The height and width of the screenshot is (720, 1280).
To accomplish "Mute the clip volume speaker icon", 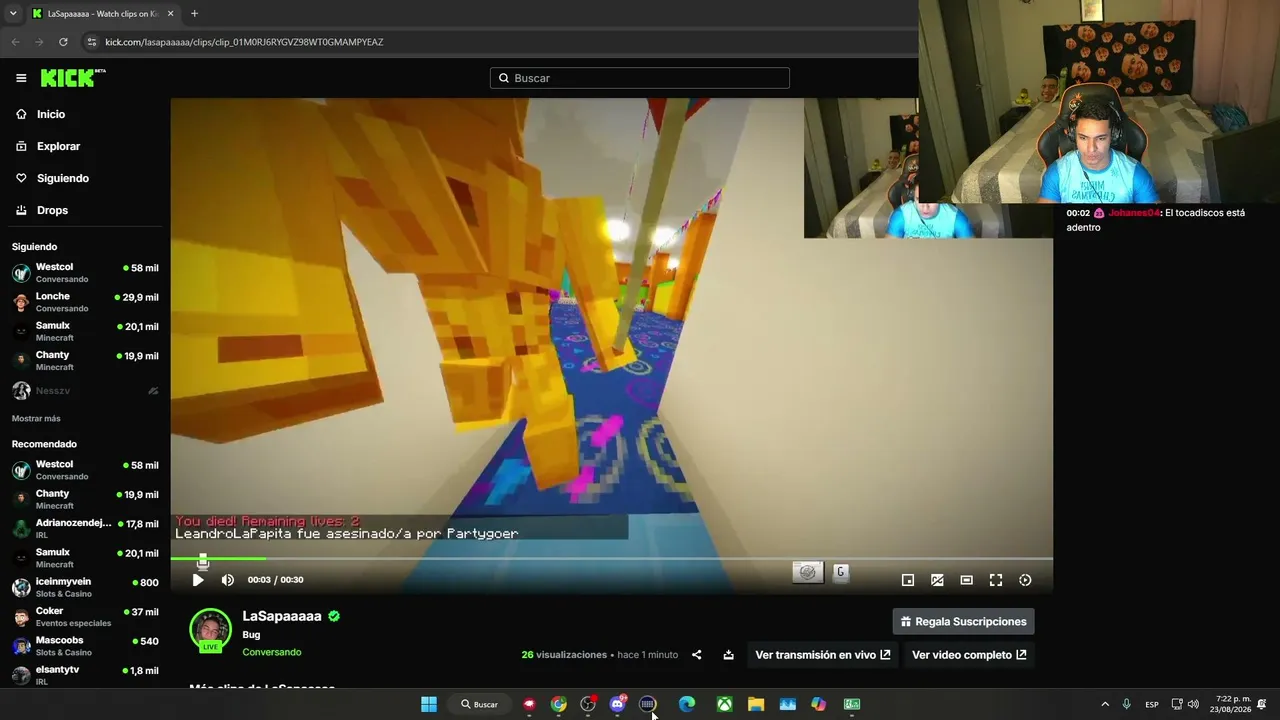I will [x=228, y=580].
